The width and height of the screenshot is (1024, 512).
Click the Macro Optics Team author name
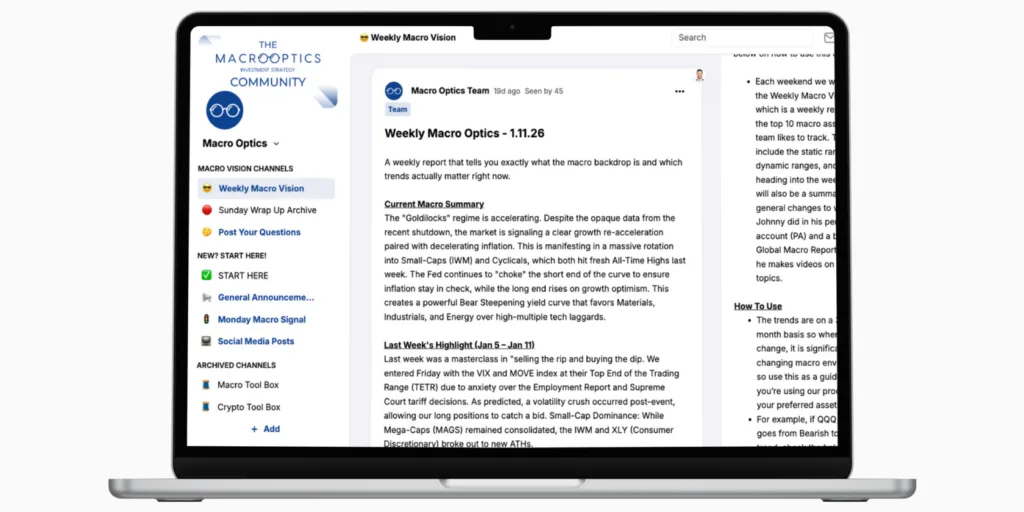point(450,91)
